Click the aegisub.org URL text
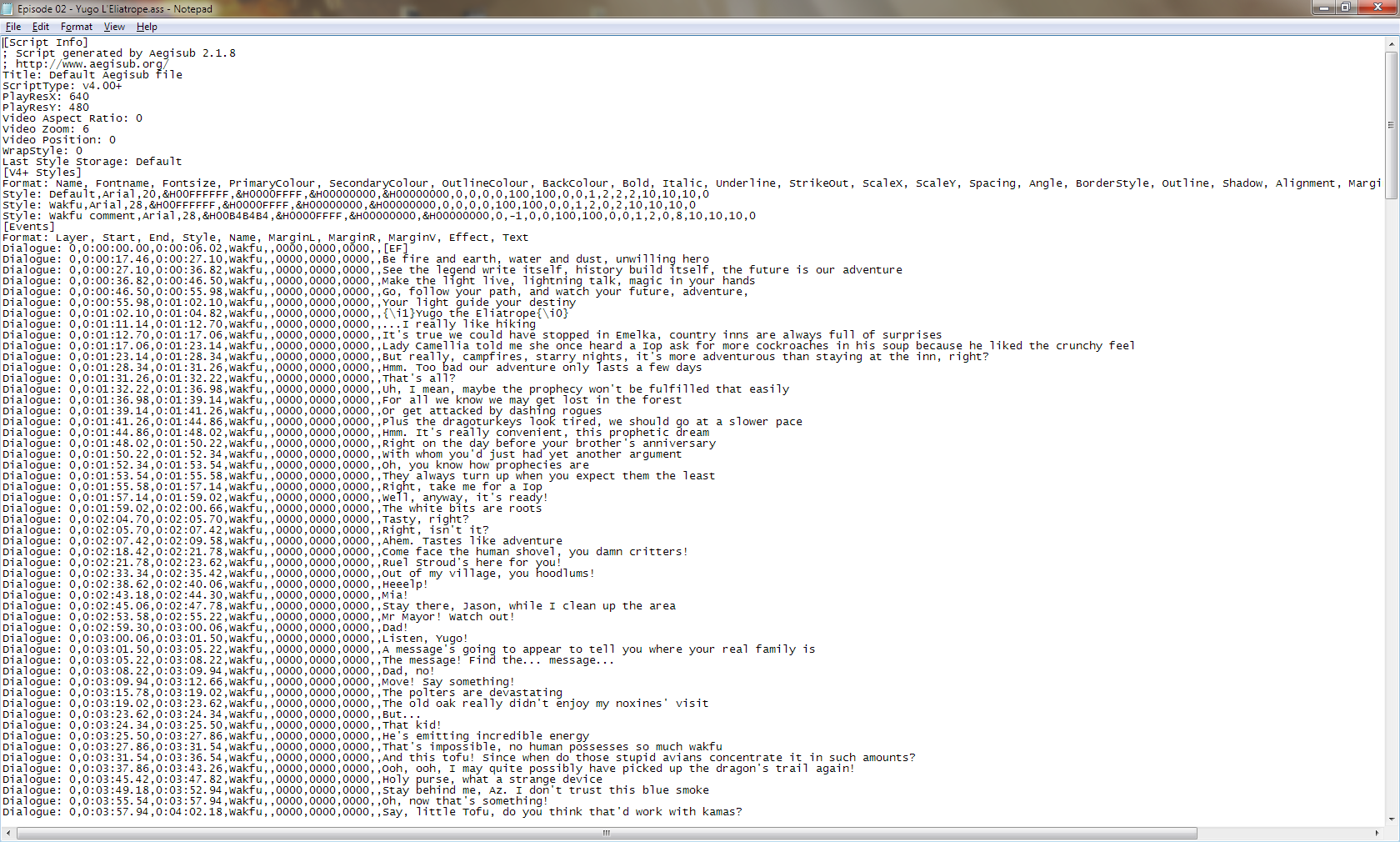Screen dimensions: 1400x842 pos(92,64)
